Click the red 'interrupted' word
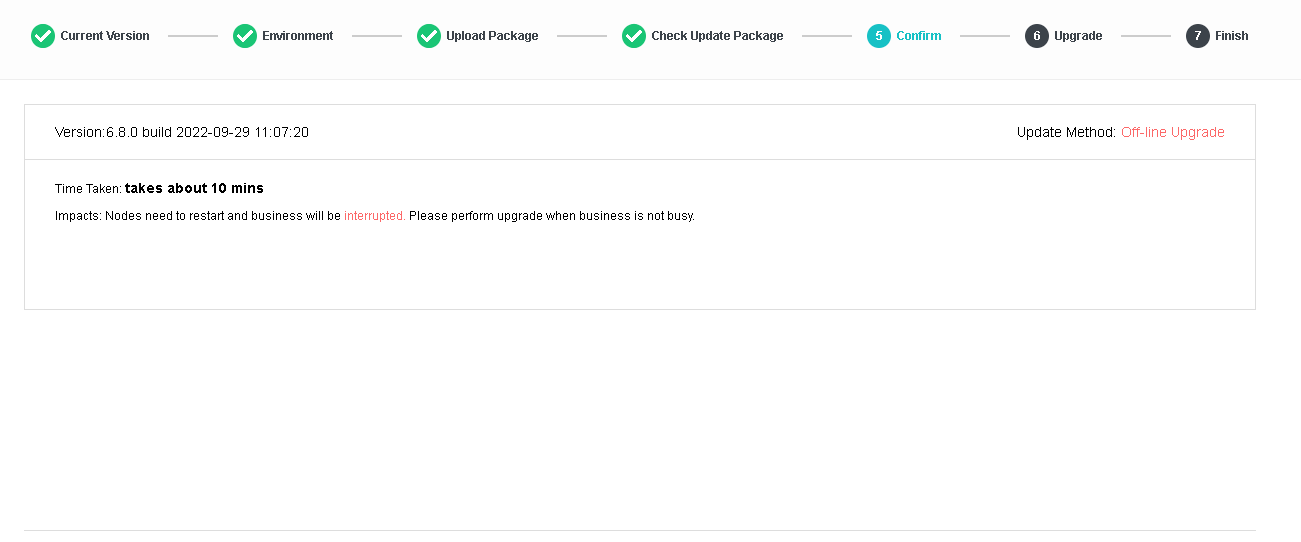Screen dimensions: 1301x542 374,216
